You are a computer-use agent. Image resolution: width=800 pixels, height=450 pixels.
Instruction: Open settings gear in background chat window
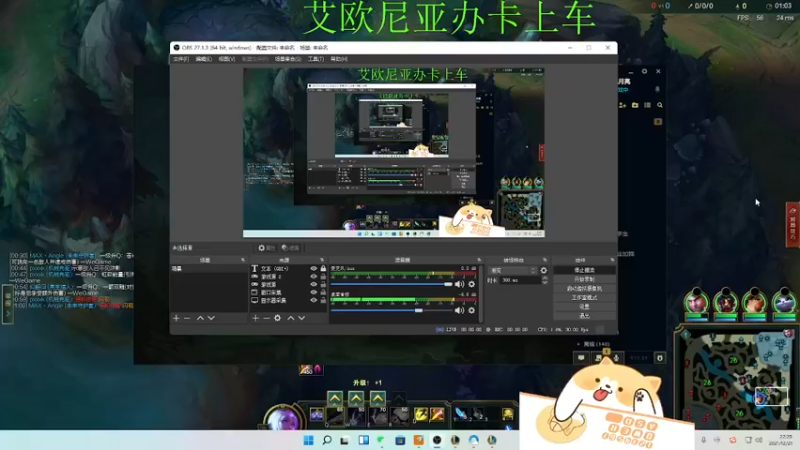pyautogui.click(x=644, y=71)
